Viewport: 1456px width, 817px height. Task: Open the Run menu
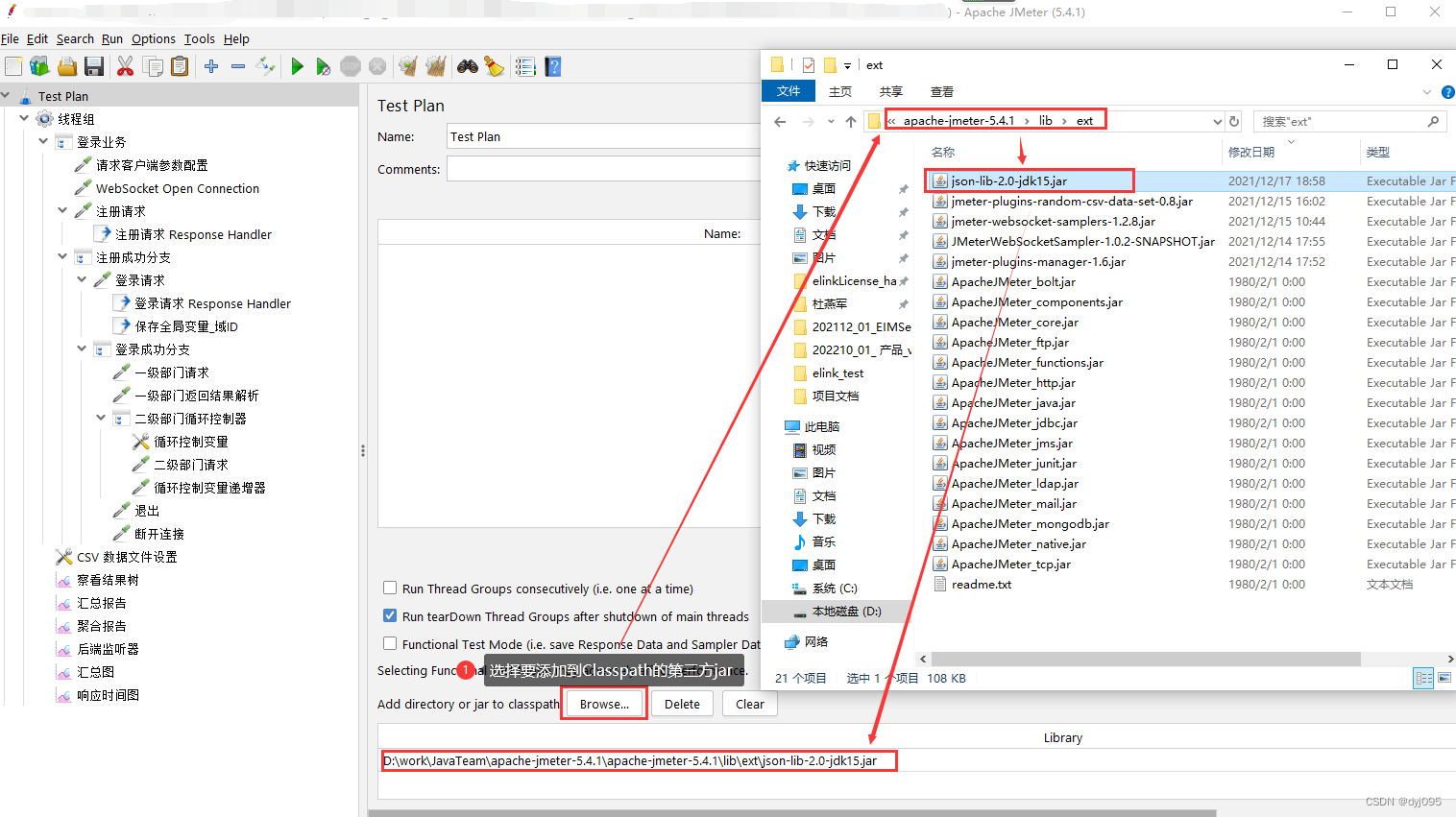(x=112, y=39)
